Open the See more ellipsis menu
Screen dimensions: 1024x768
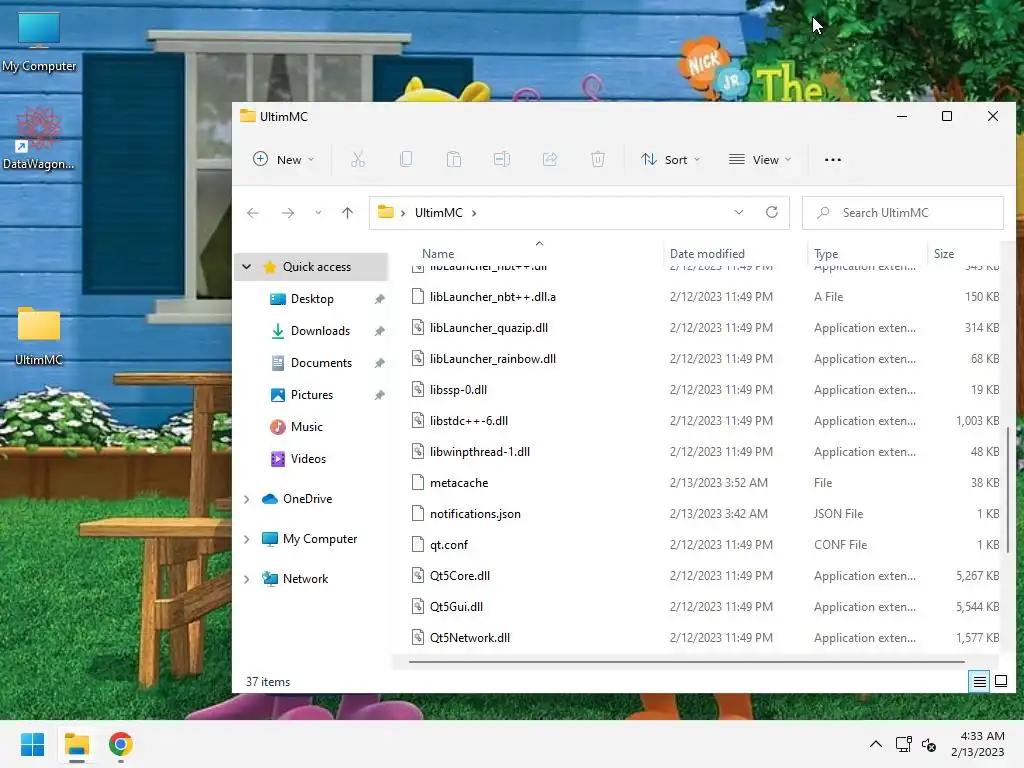coord(833,160)
